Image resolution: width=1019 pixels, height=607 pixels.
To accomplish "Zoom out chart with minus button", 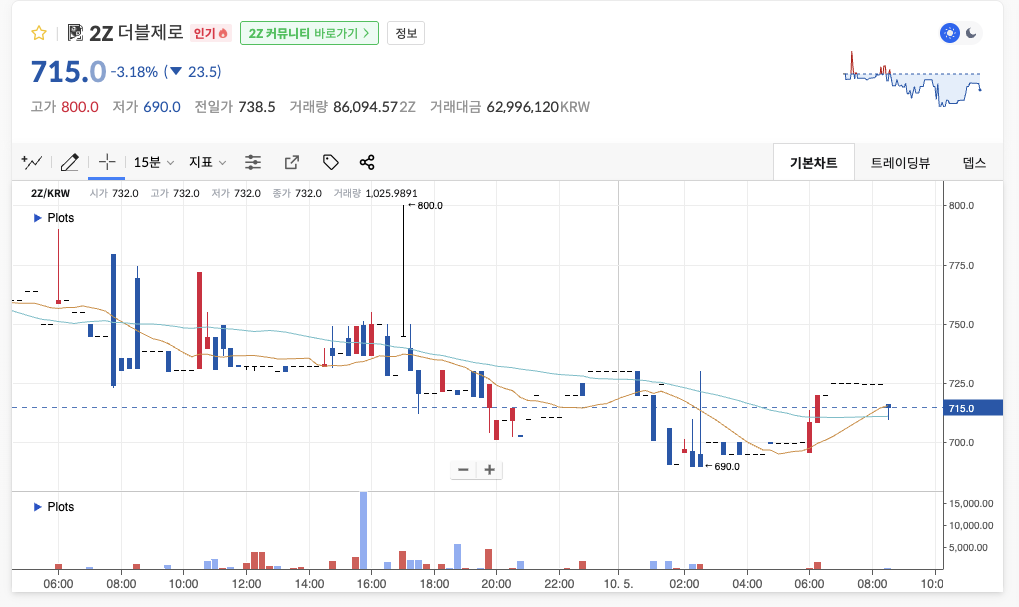I will pos(463,469).
